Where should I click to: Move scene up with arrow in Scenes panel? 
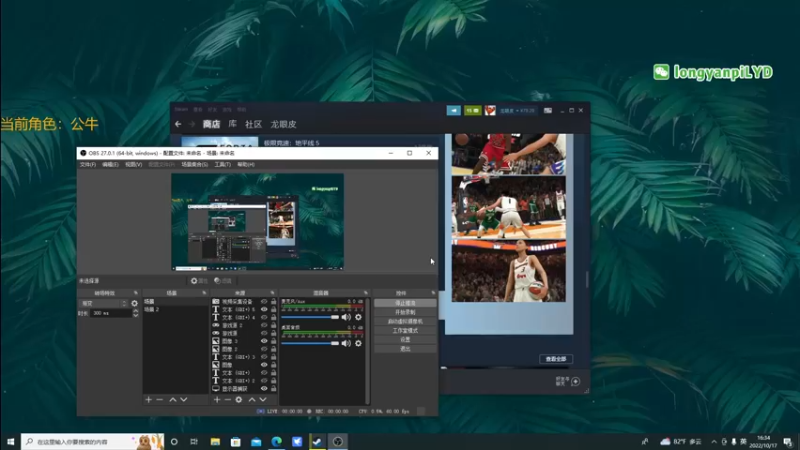tap(172, 399)
